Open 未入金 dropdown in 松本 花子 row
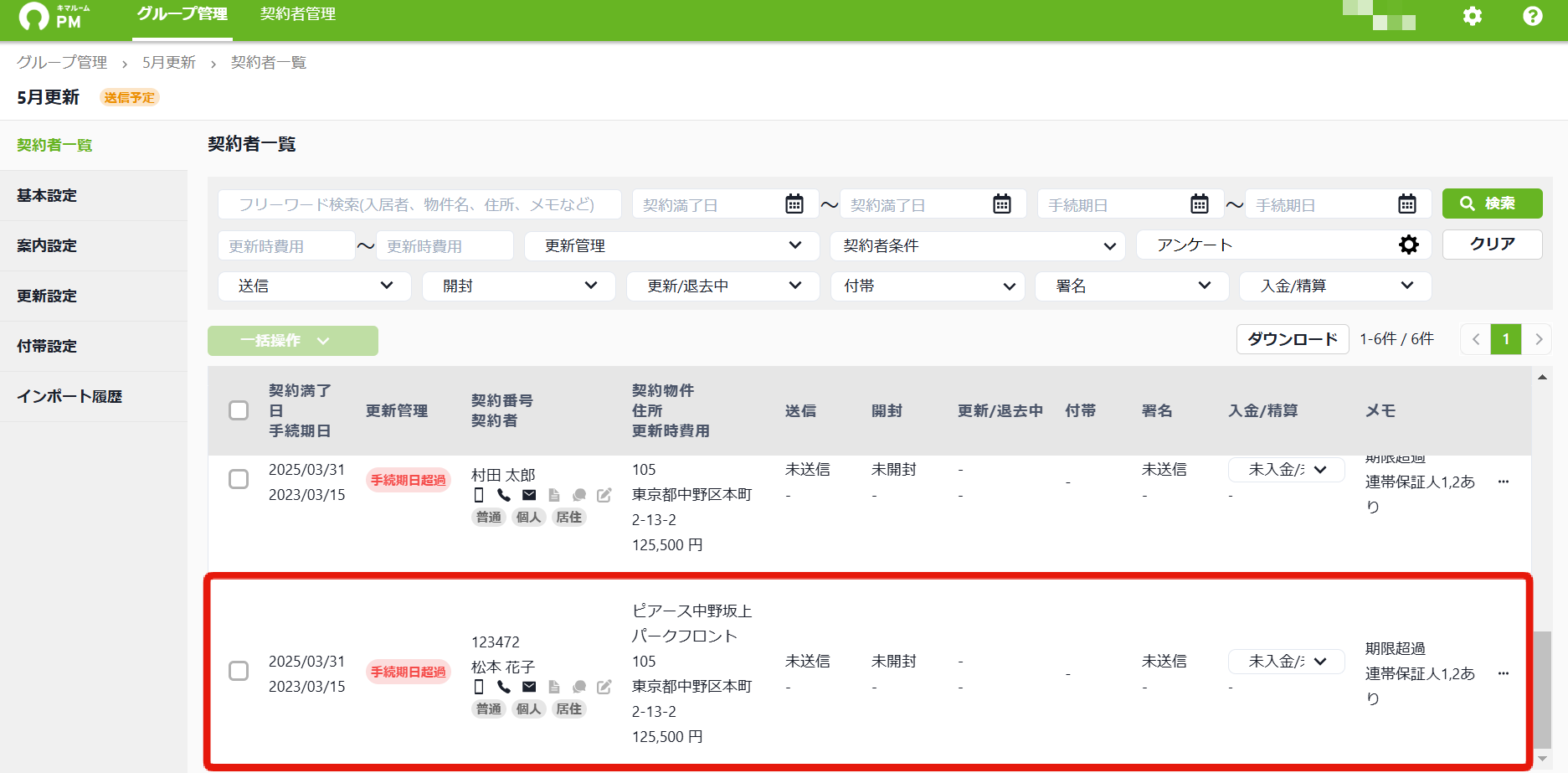The height and width of the screenshot is (773, 1568). pyautogui.click(x=1286, y=661)
